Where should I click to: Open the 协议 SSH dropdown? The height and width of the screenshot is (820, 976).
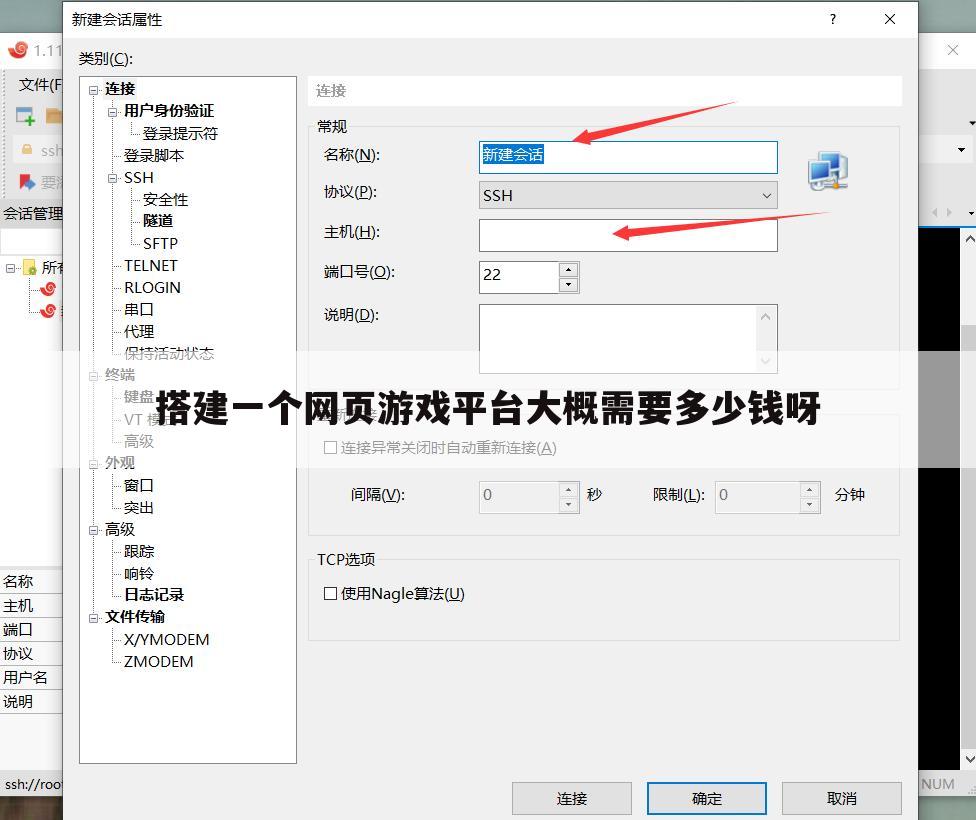pyautogui.click(x=628, y=196)
